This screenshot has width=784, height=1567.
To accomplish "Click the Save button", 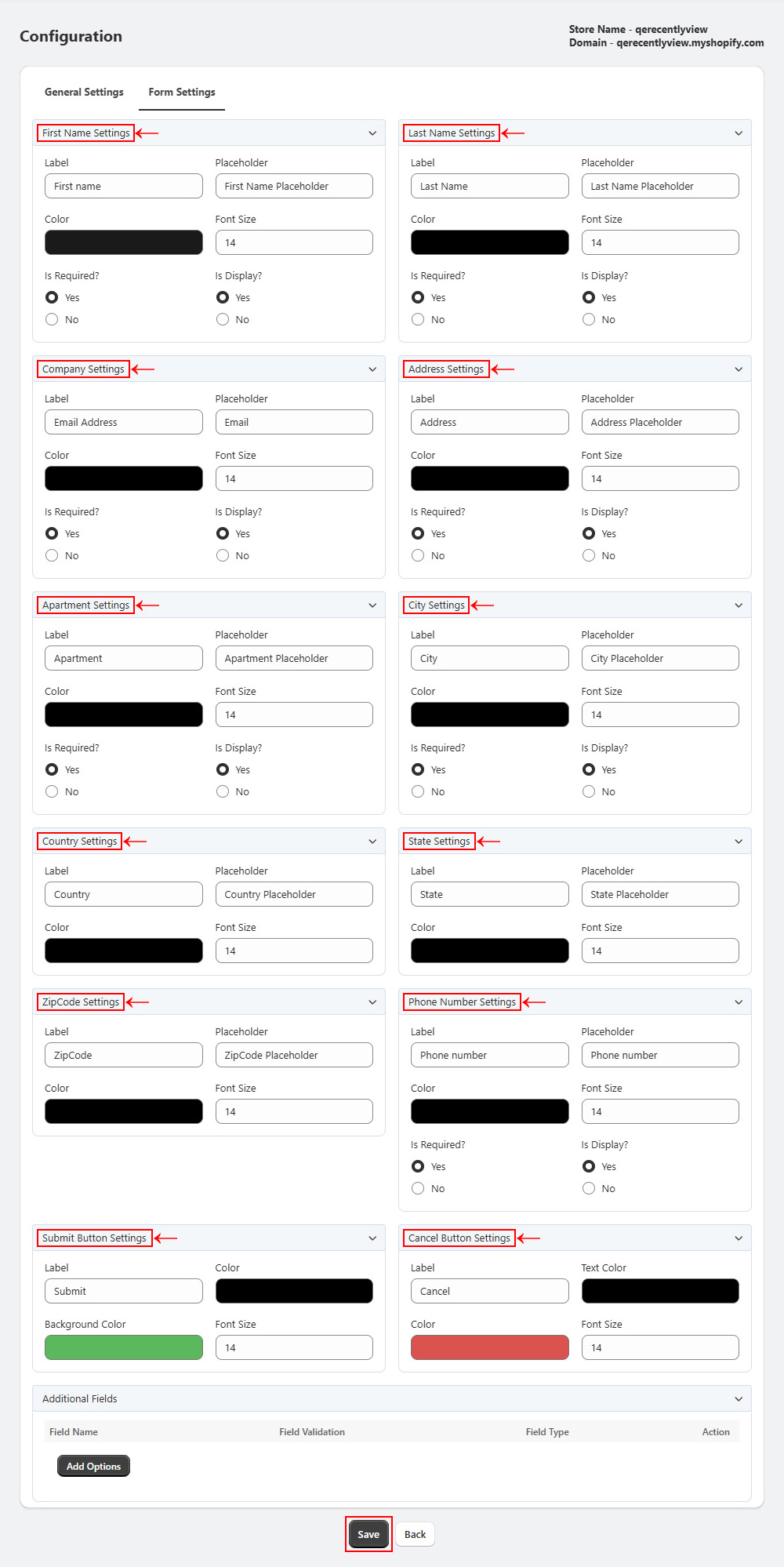I will point(368,1535).
